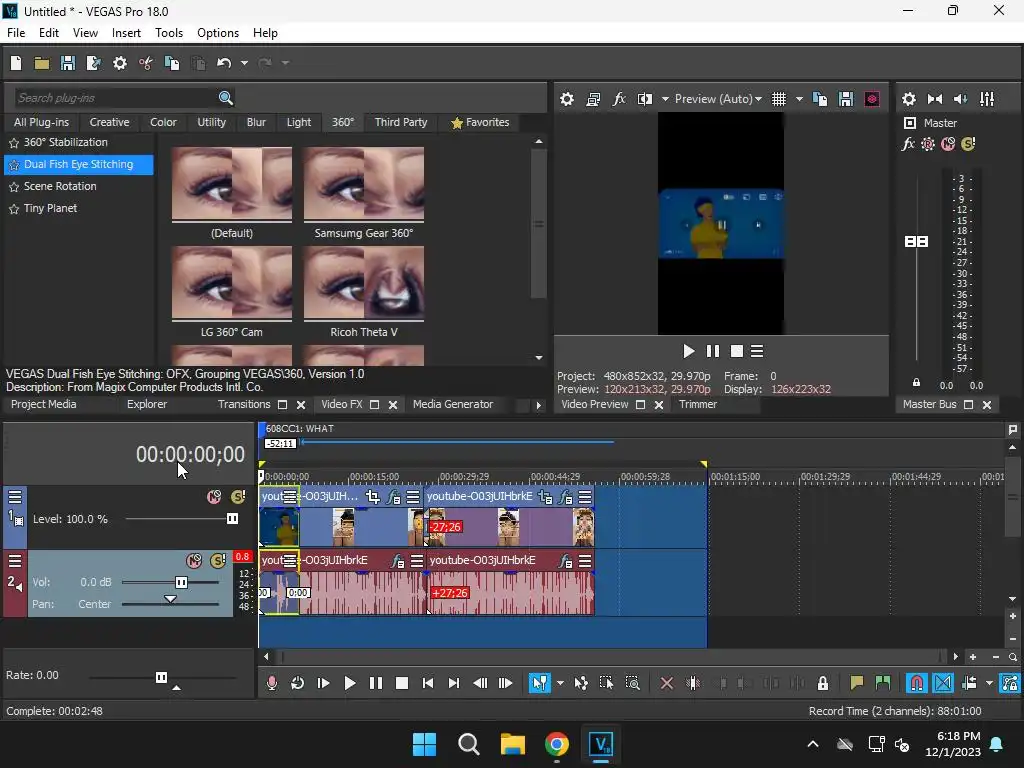Viewport: 1024px width, 768px height.
Task: Select the Scene Rotation plug-in
Action: 60,186
